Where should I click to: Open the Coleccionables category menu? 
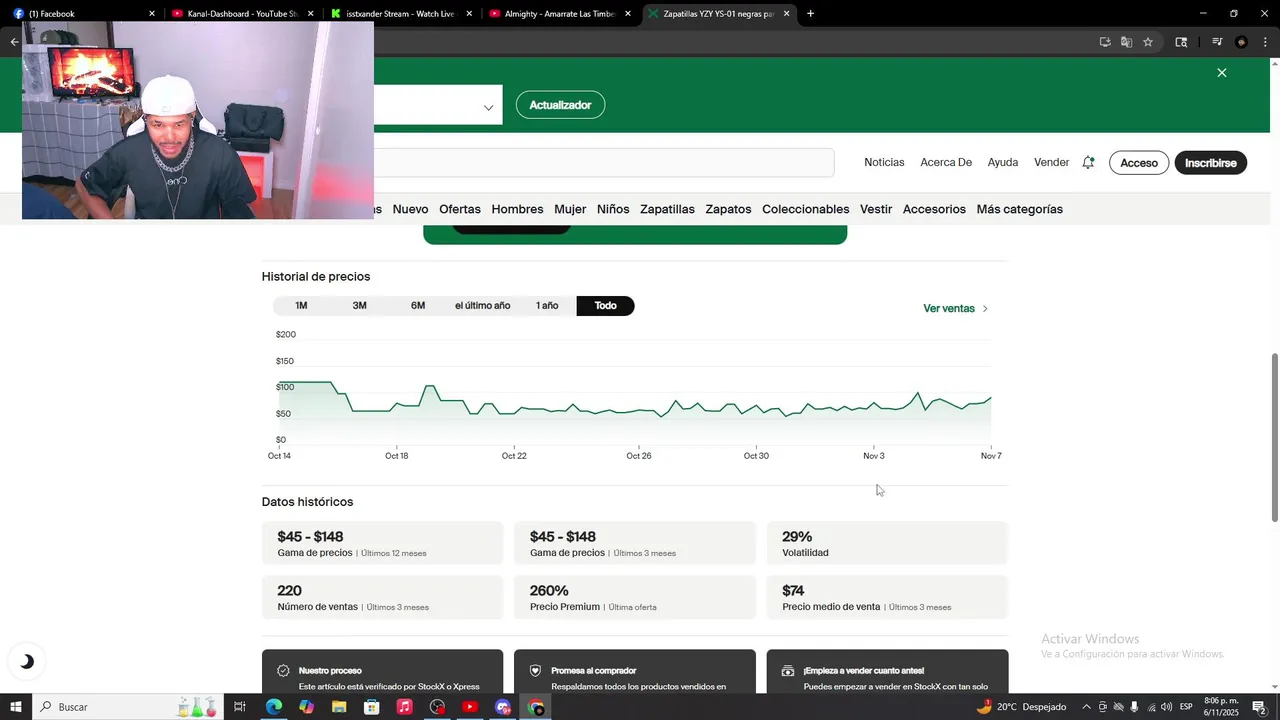coord(806,209)
